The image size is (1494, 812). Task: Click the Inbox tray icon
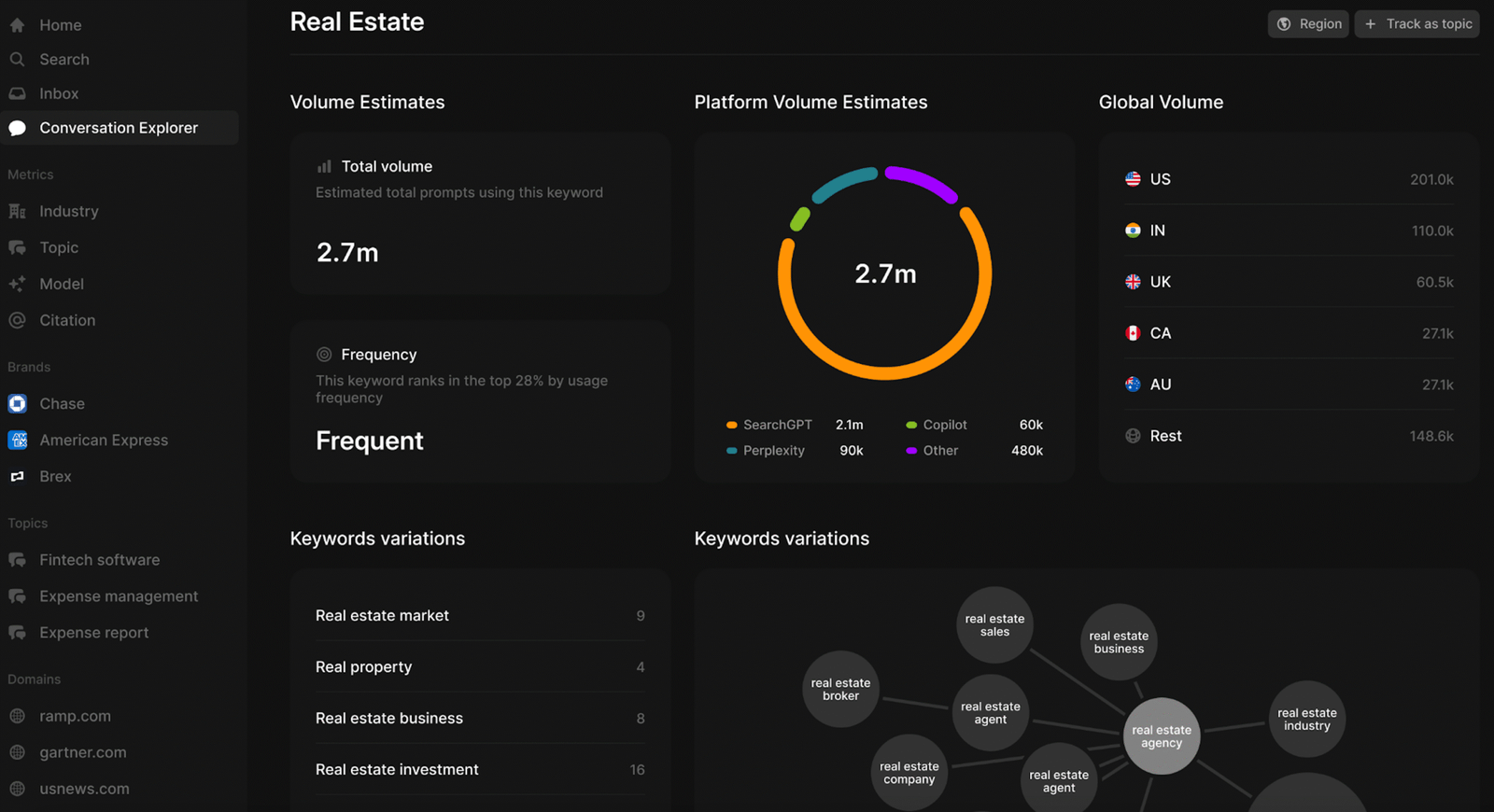(x=17, y=93)
